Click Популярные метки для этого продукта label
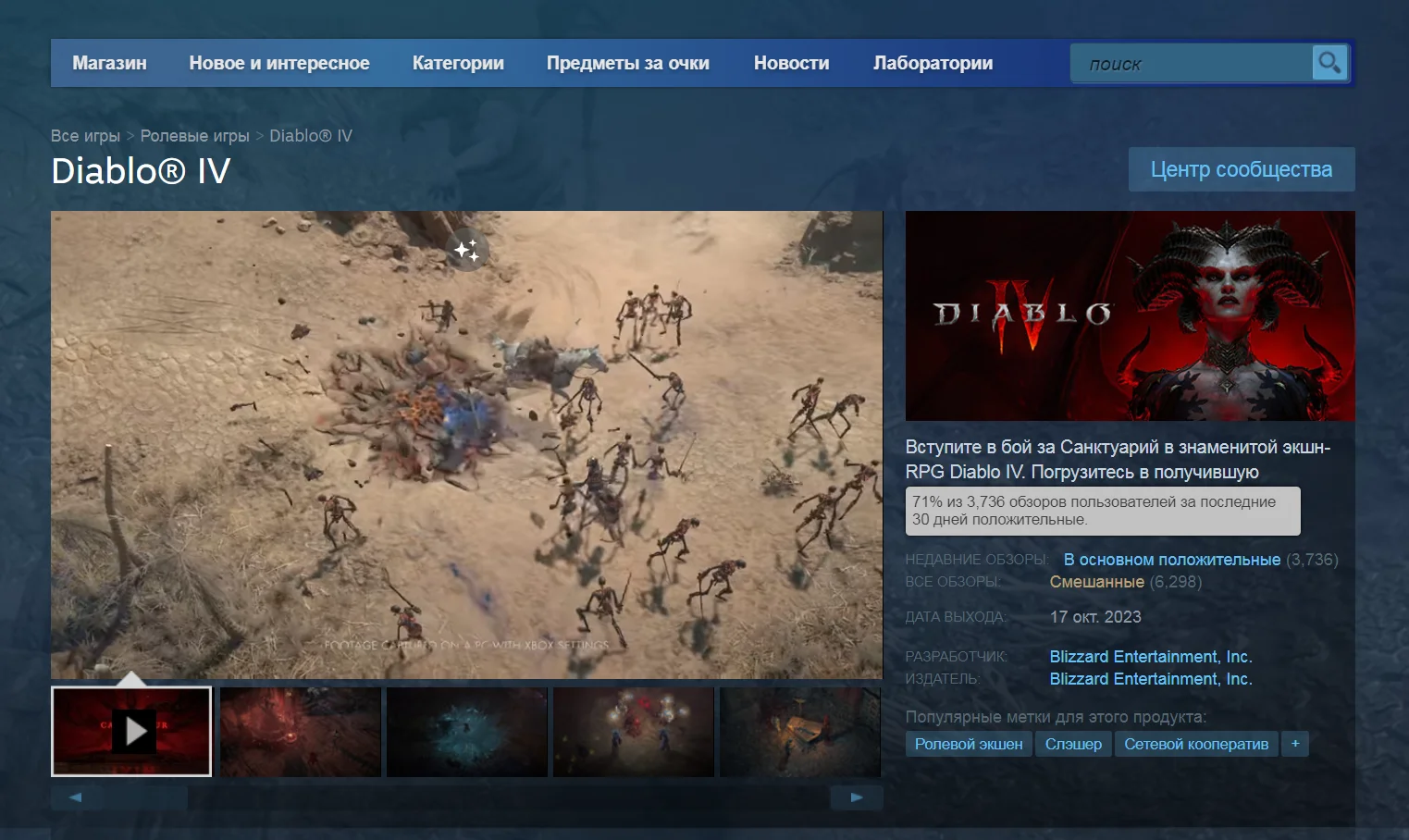This screenshot has height=840, width=1409. tap(1056, 717)
